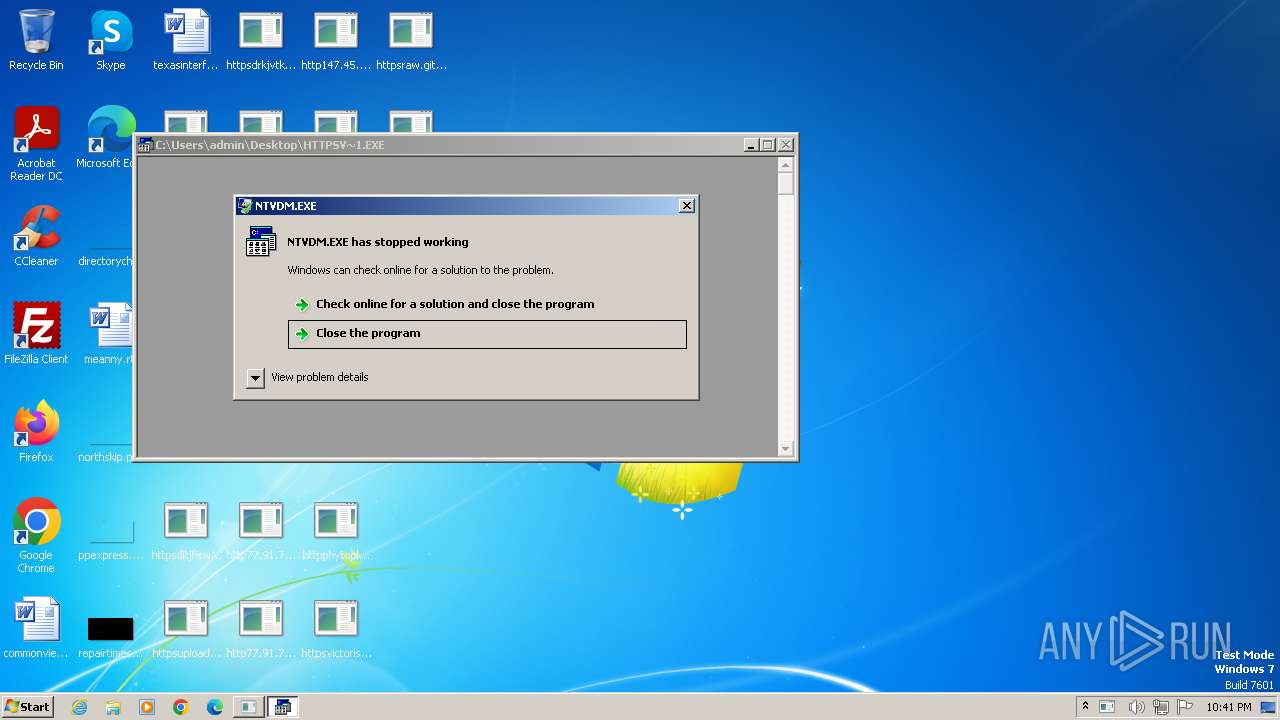Screen dimensions: 1280x720
Task: Select the commonvie Word document icon
Action: tap(36, 628)
